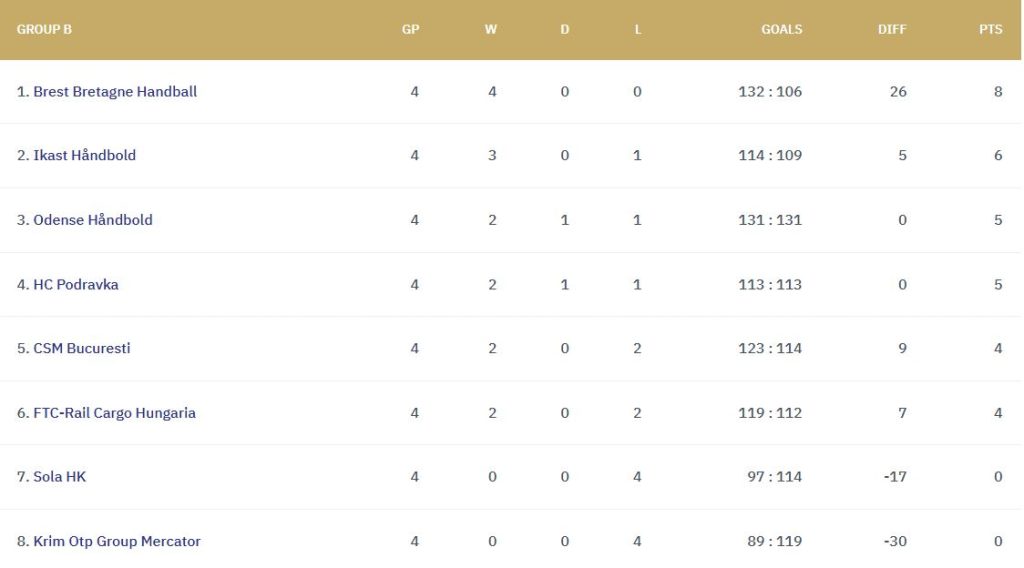The width and height of the screenshot is (1024, 568).
Task: Click the DIFF column header
Action: [892, 30]
